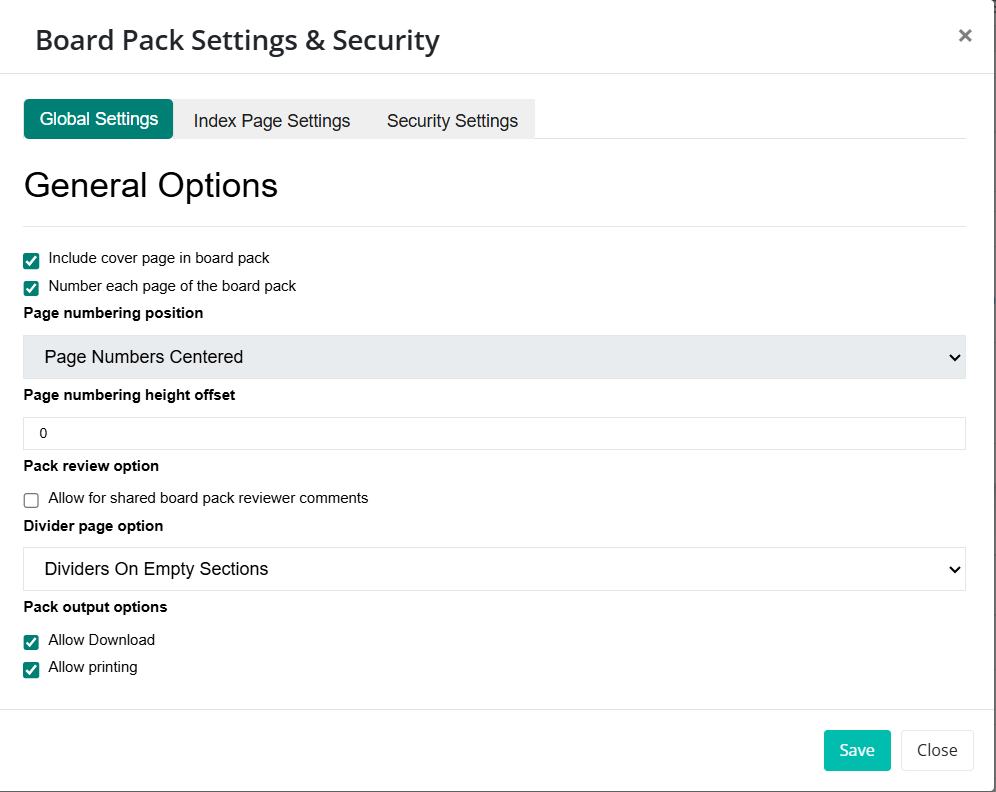Uncheck the Include cover page checkbox
This screenshot has height=792, width=996.
tap(31, 261)
